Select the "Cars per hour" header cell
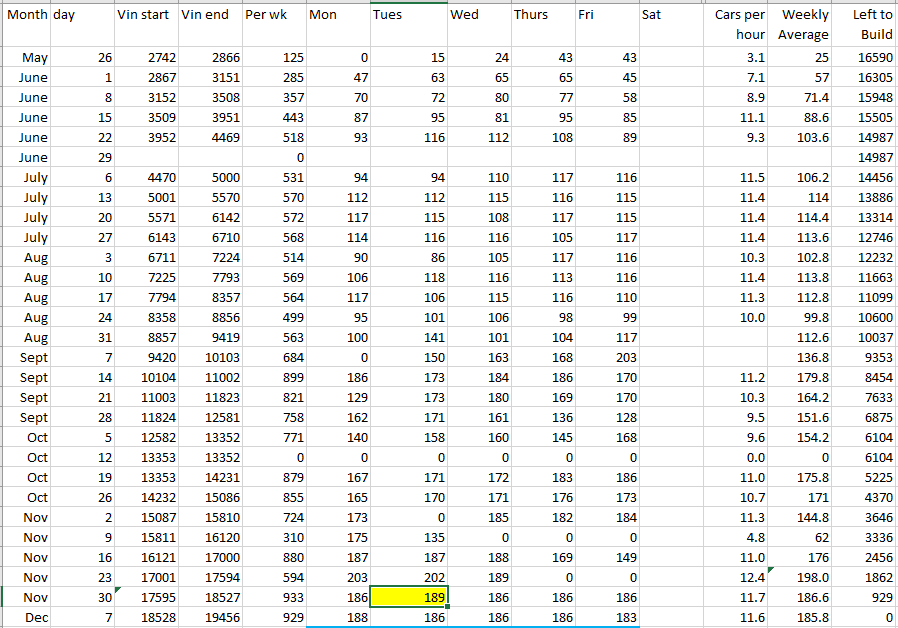The image size is (898, 628). [x=738, y=25]
